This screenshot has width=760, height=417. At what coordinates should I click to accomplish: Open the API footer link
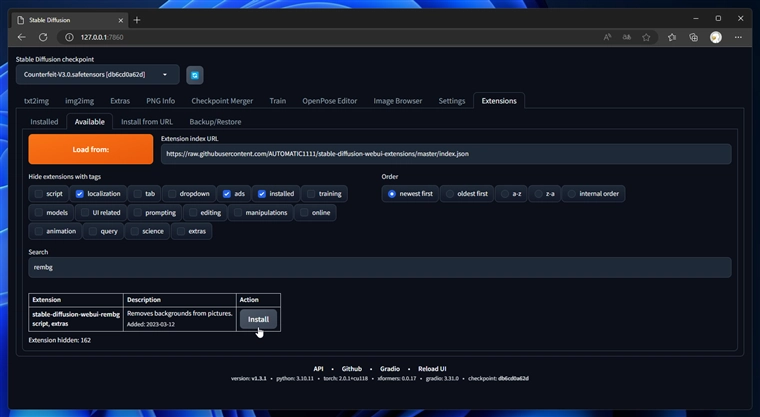coord(318,369)
